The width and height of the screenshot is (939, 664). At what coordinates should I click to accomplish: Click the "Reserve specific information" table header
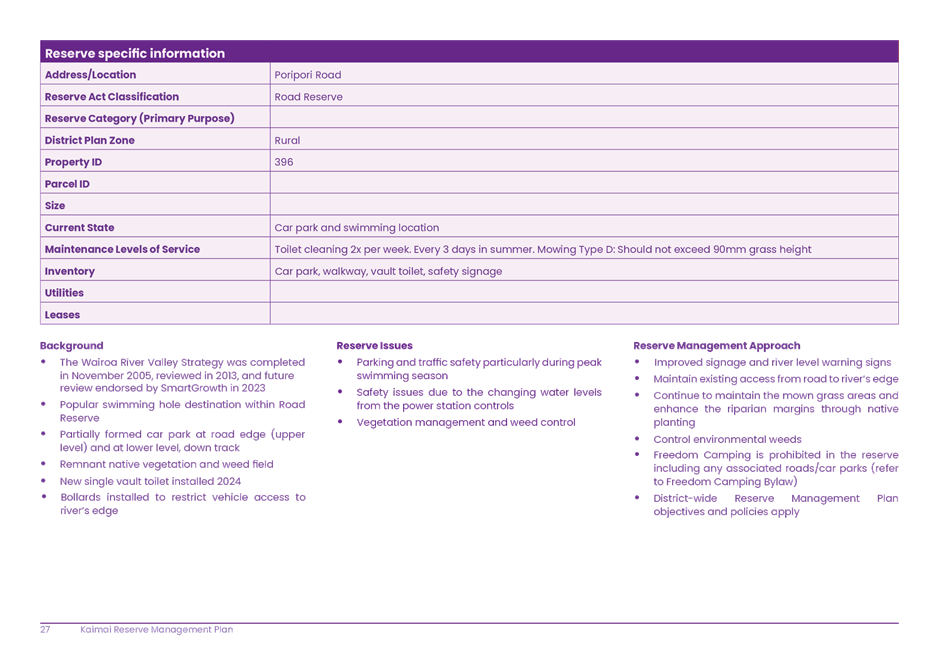point(135,53)
